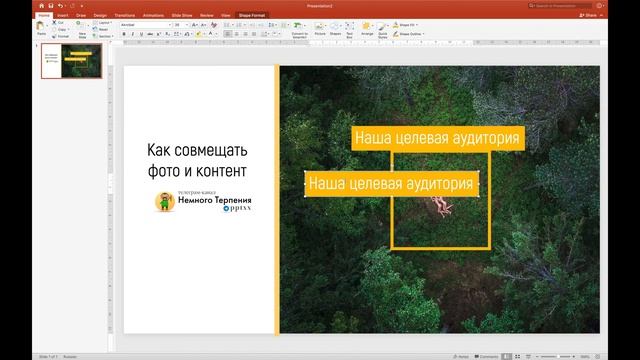Reset the slide layout
640x360 pixels.
pos(101,29)
